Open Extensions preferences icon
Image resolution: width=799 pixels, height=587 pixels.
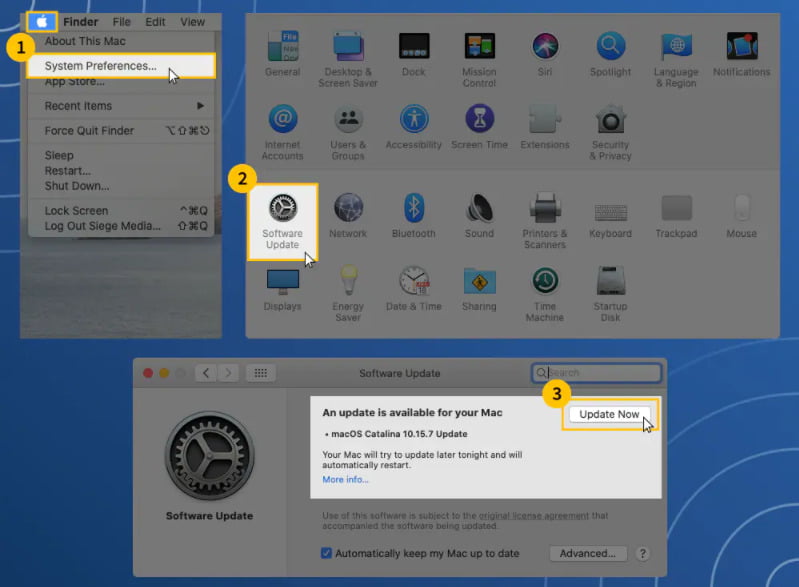click(545, 119)
